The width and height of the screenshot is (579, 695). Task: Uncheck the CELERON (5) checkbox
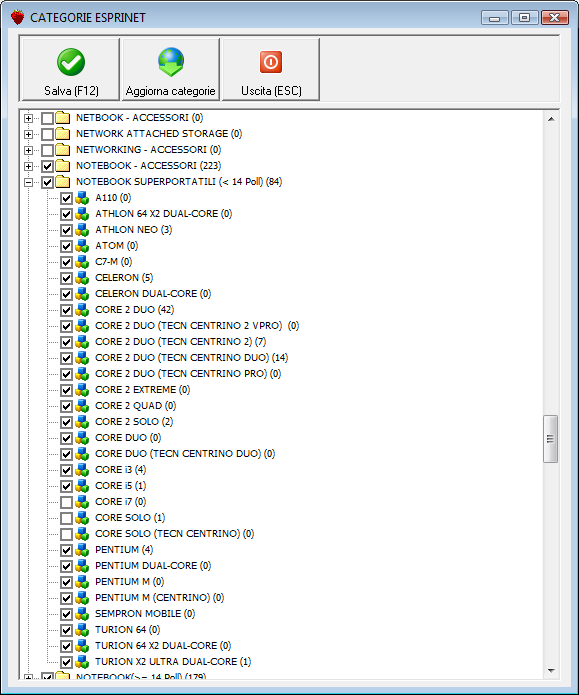click(67, 278)
